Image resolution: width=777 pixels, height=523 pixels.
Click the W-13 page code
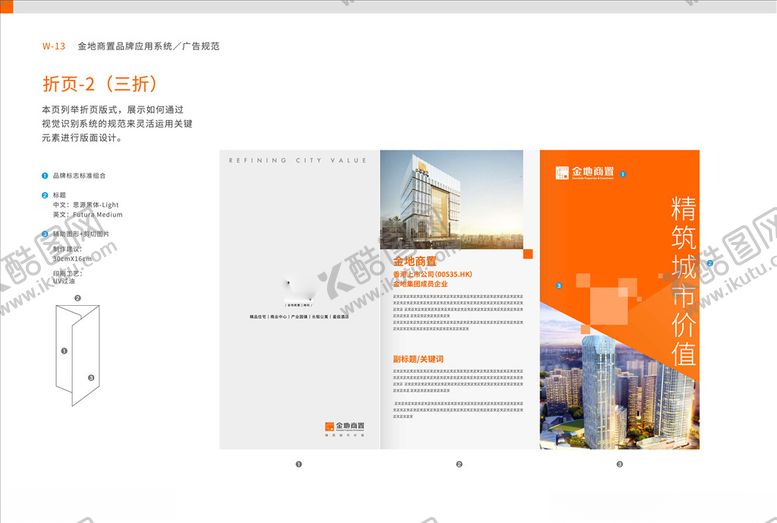click(54, 46)
